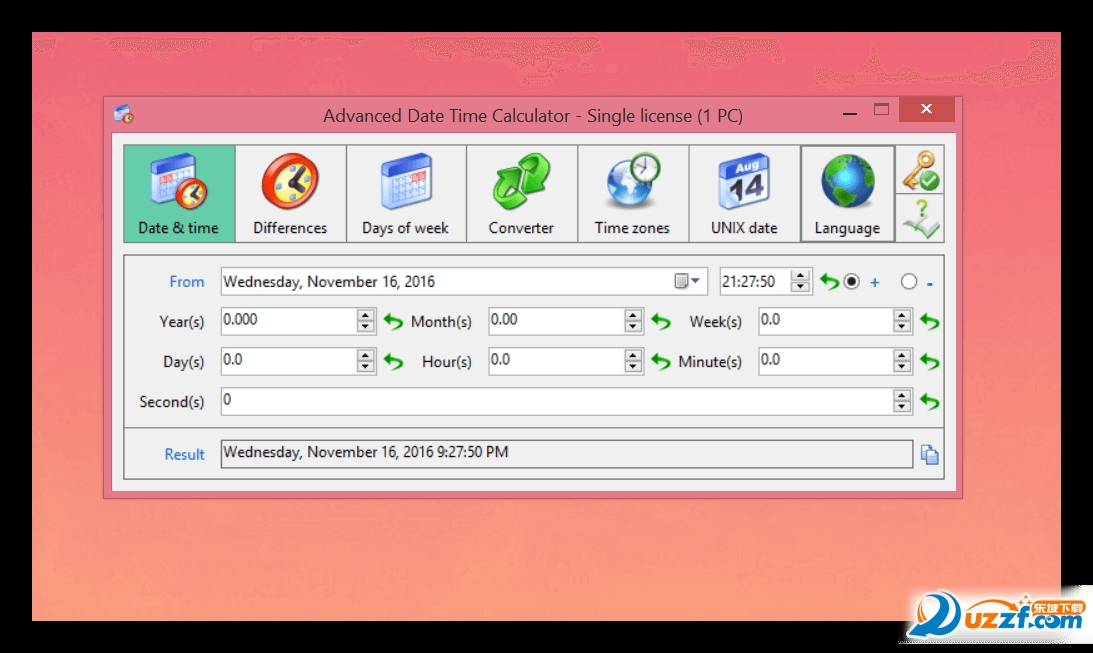Increase Hour(s) with the up spinner

(x=633, y=355)
